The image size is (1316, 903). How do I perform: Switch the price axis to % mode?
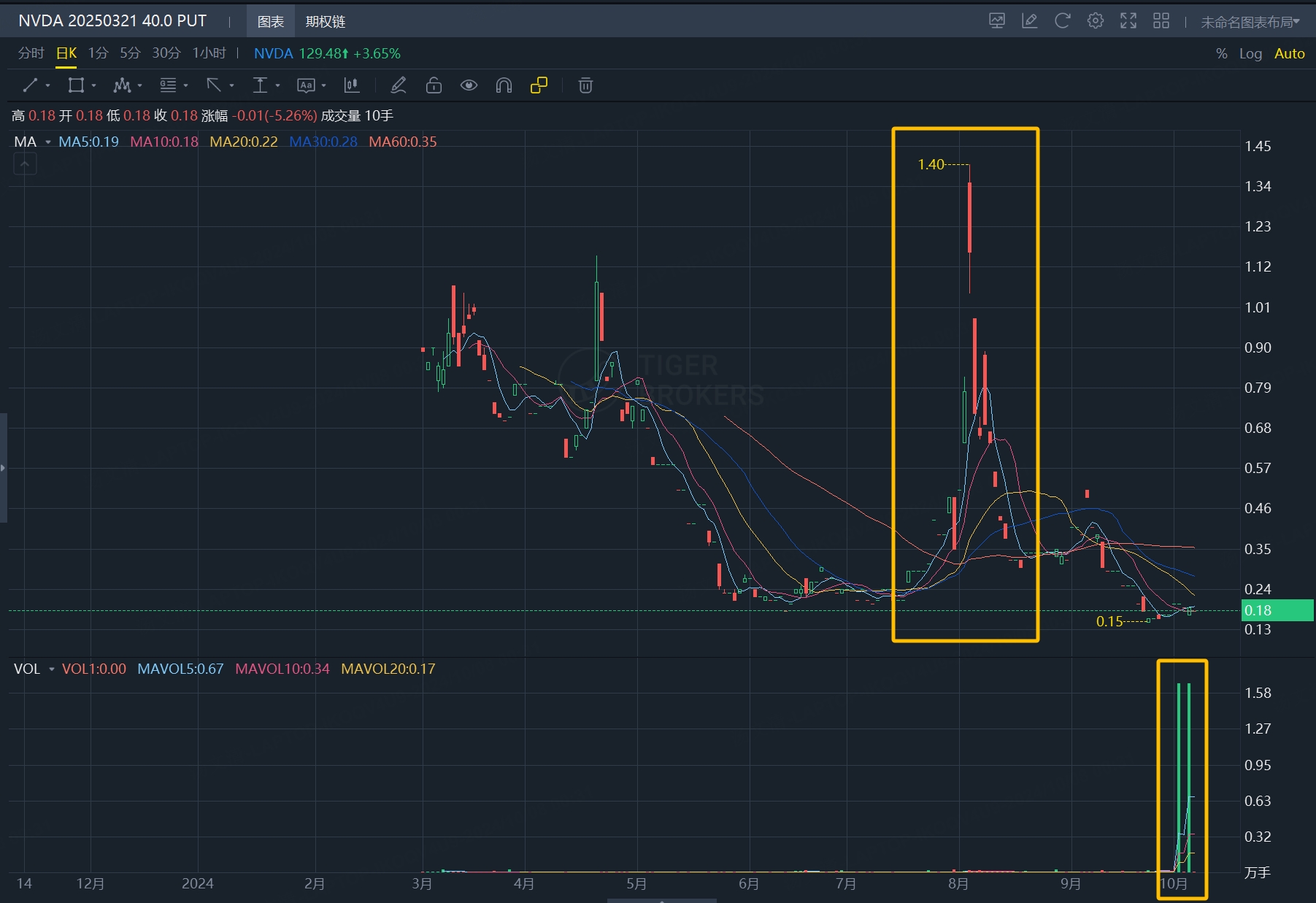1221,53
